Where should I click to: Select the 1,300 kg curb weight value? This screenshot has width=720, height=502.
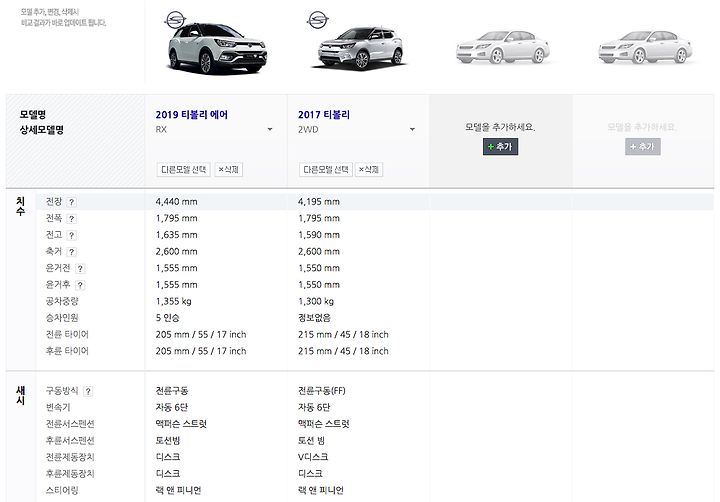click(x=316, y=301)
